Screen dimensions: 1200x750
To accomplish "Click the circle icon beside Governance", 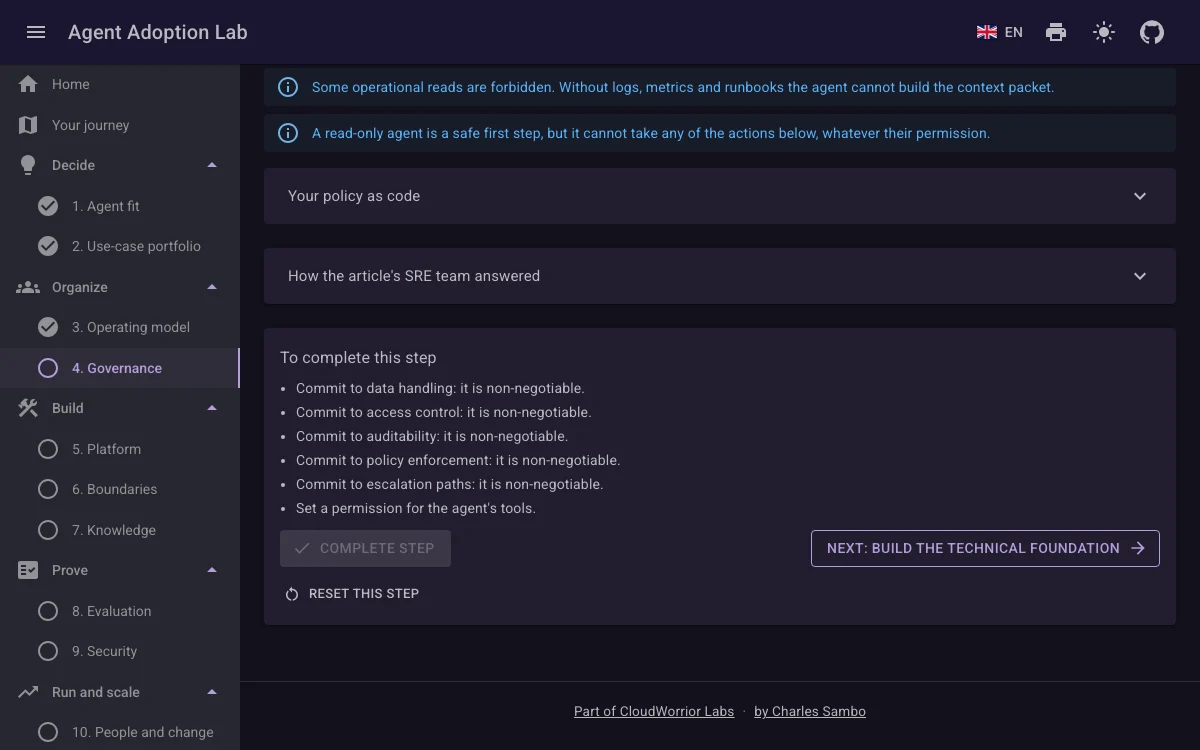I will (48, 368).
